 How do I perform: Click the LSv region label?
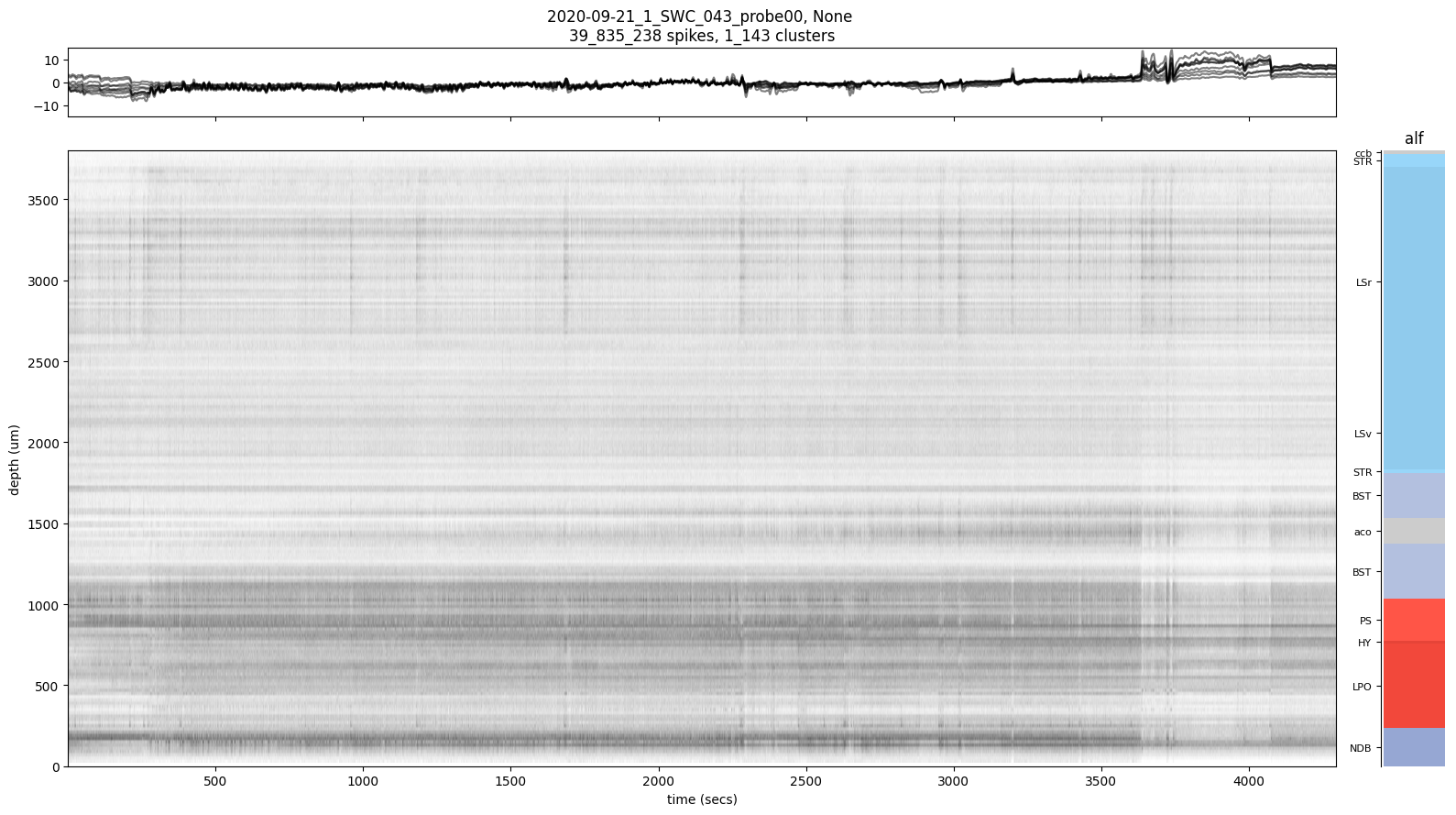[x=1363, y=434]
